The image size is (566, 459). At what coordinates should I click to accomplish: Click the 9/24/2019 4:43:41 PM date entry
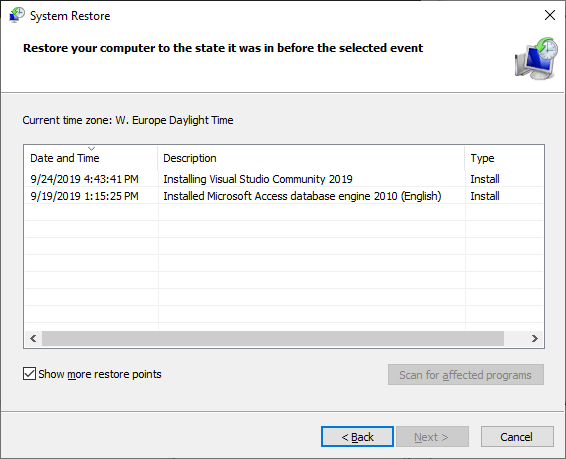coord(84,179)
